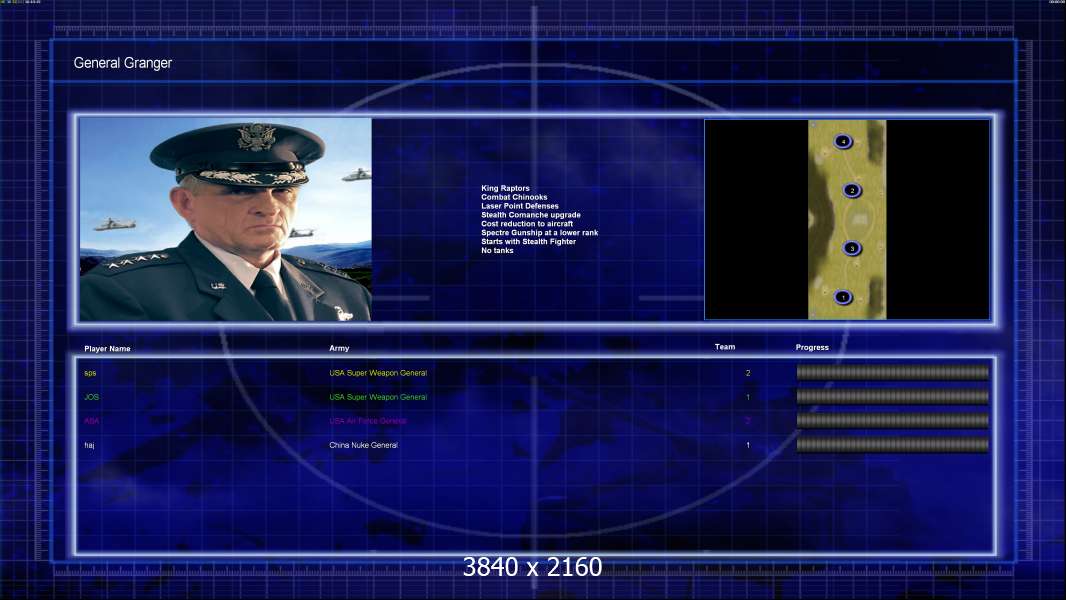Click the China Nuke General army entry

click(x=364, y=445)
